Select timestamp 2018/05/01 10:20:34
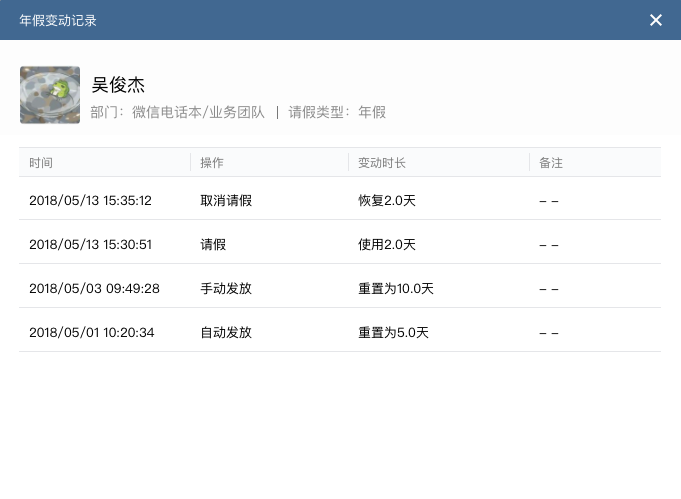The height and width of the screenshot is (499, 681). pos(92,333)
